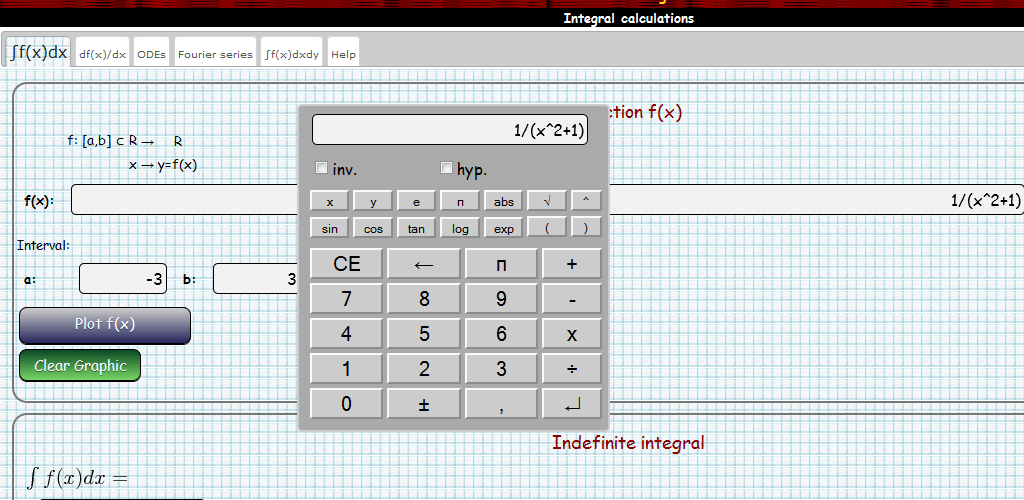Click the large π key next to plus
The width and height of the screenshot is (1024, 500).
[501, 264]
